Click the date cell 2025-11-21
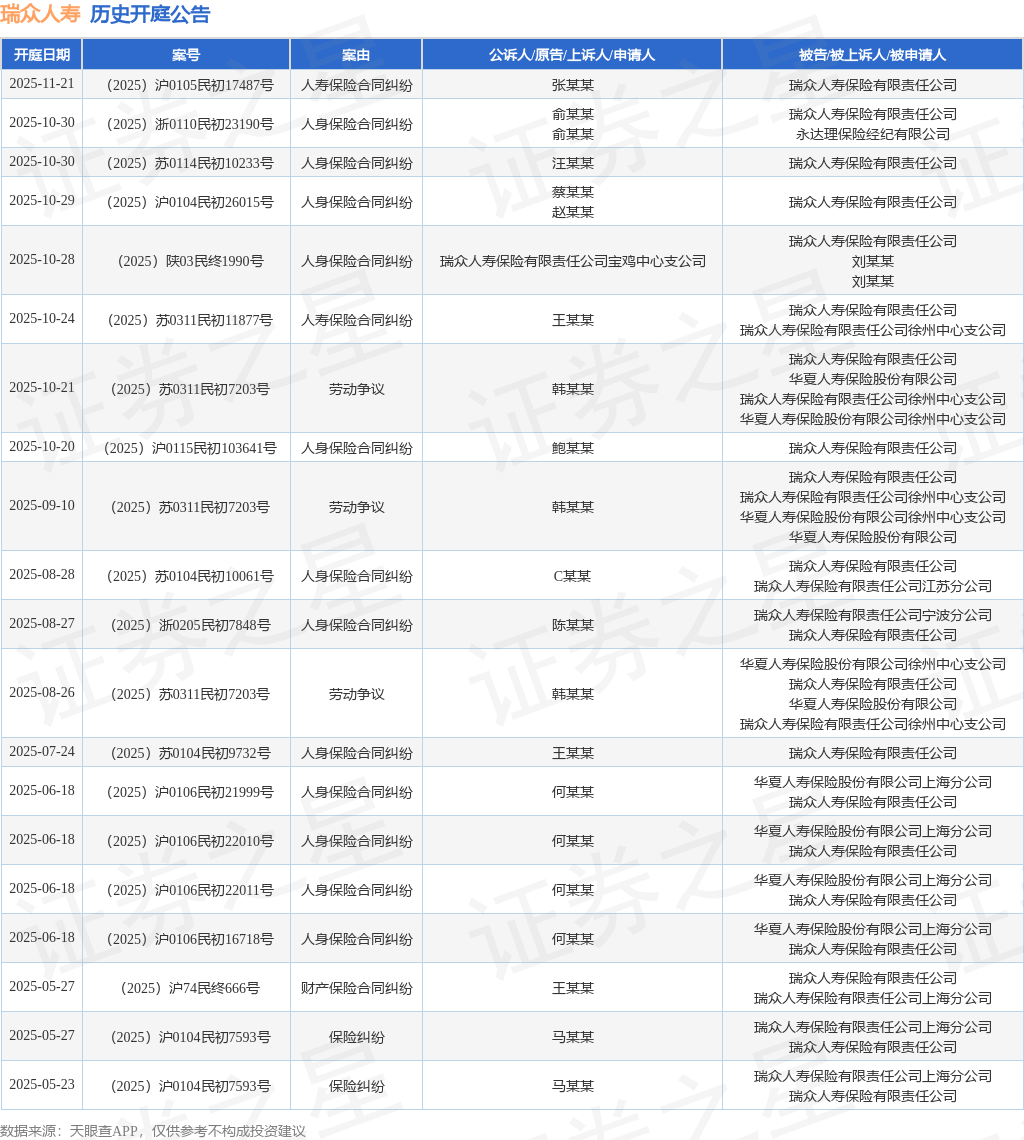1024x1140 pixels. click(x=41, y=84)
